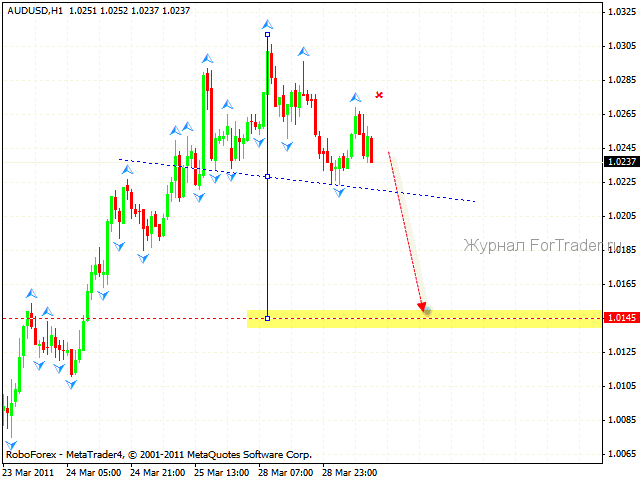Screen dimensions: 640x480
Task: Click the up fractal arrow above the blue line top
Action: click(x=268, y=24)
